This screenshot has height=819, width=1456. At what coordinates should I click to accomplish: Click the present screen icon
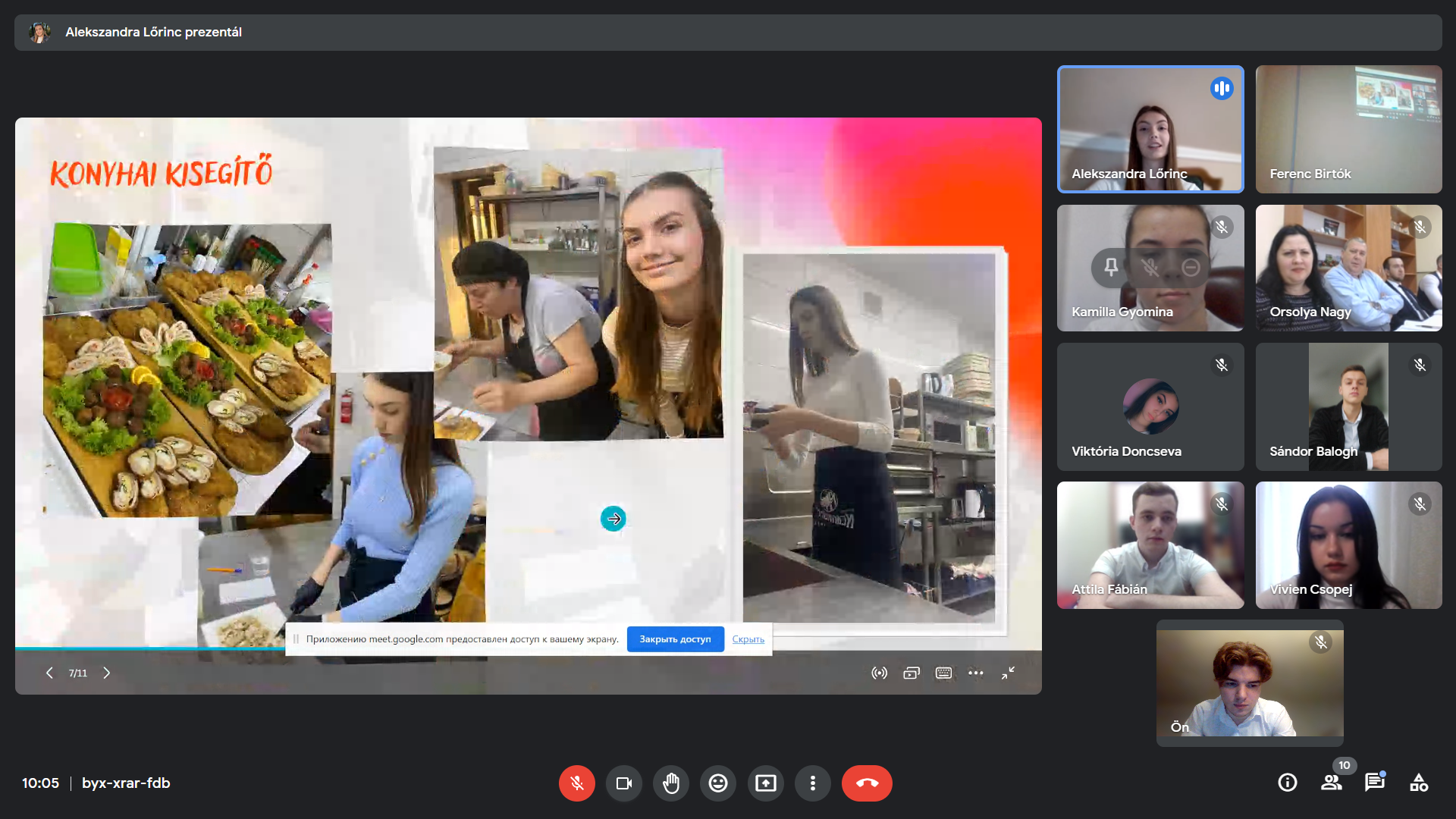pyautogui.click(x=766, y=783)
